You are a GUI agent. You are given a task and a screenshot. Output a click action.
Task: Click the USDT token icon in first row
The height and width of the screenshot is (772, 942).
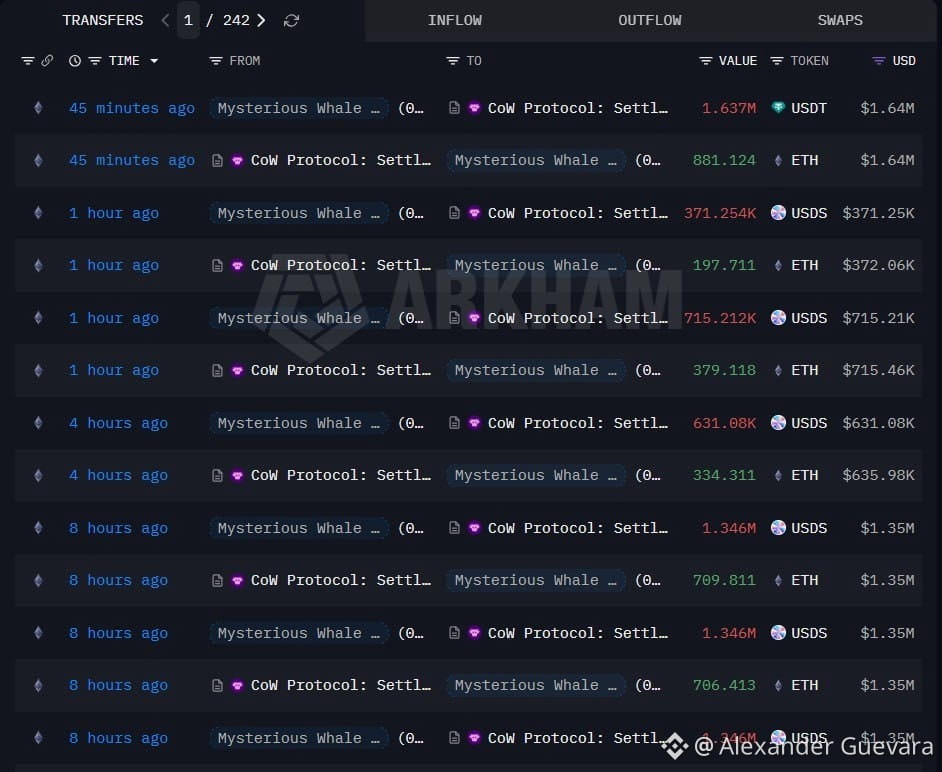[x=778, y=108]
